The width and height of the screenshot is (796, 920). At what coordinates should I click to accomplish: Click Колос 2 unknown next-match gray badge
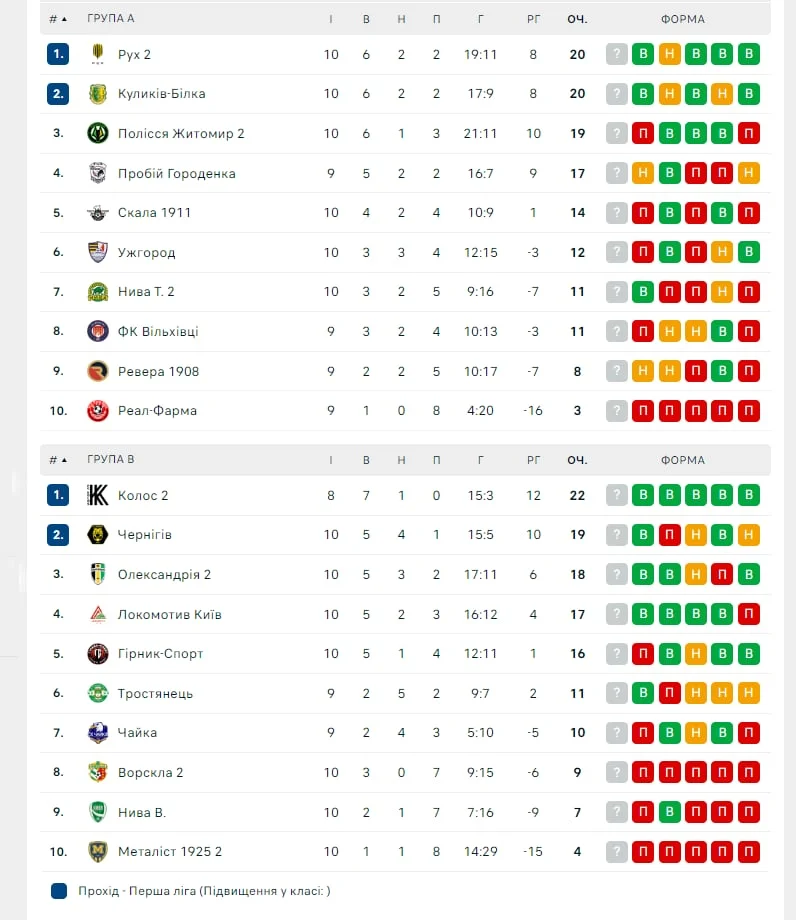click(617, 495)
